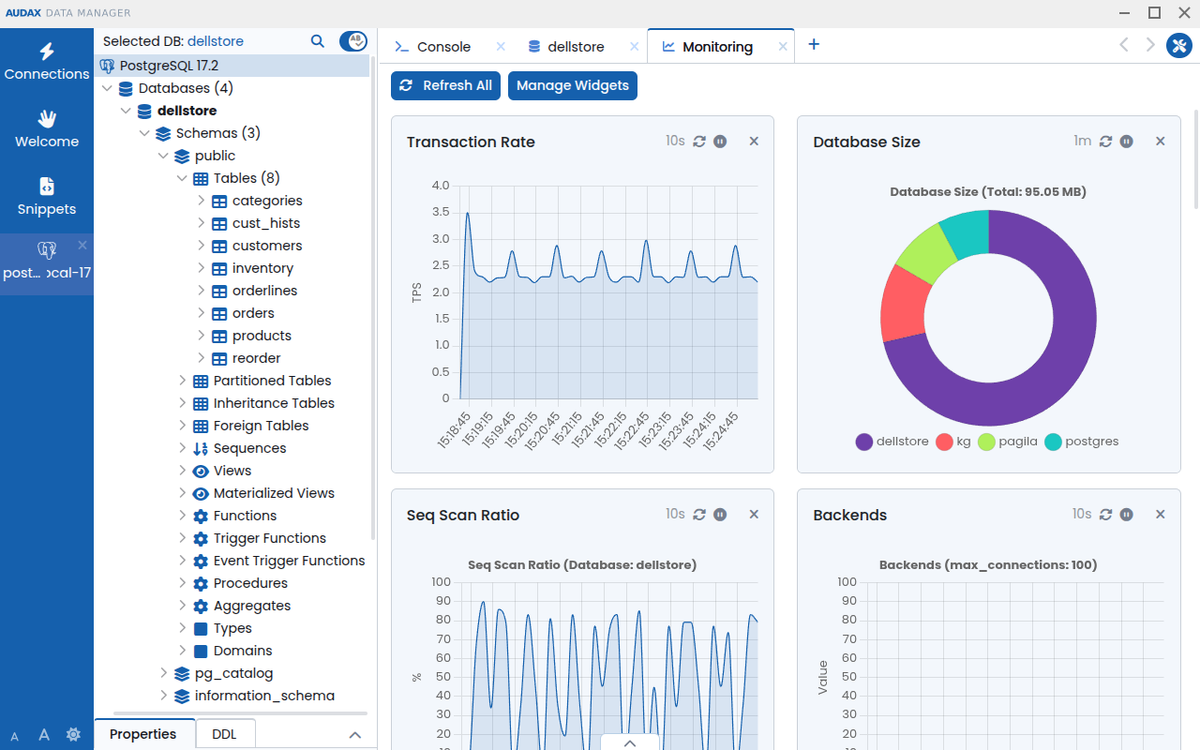Close the Transaction Rate widget
1200x750 pixels.
[x=754, y=142]
